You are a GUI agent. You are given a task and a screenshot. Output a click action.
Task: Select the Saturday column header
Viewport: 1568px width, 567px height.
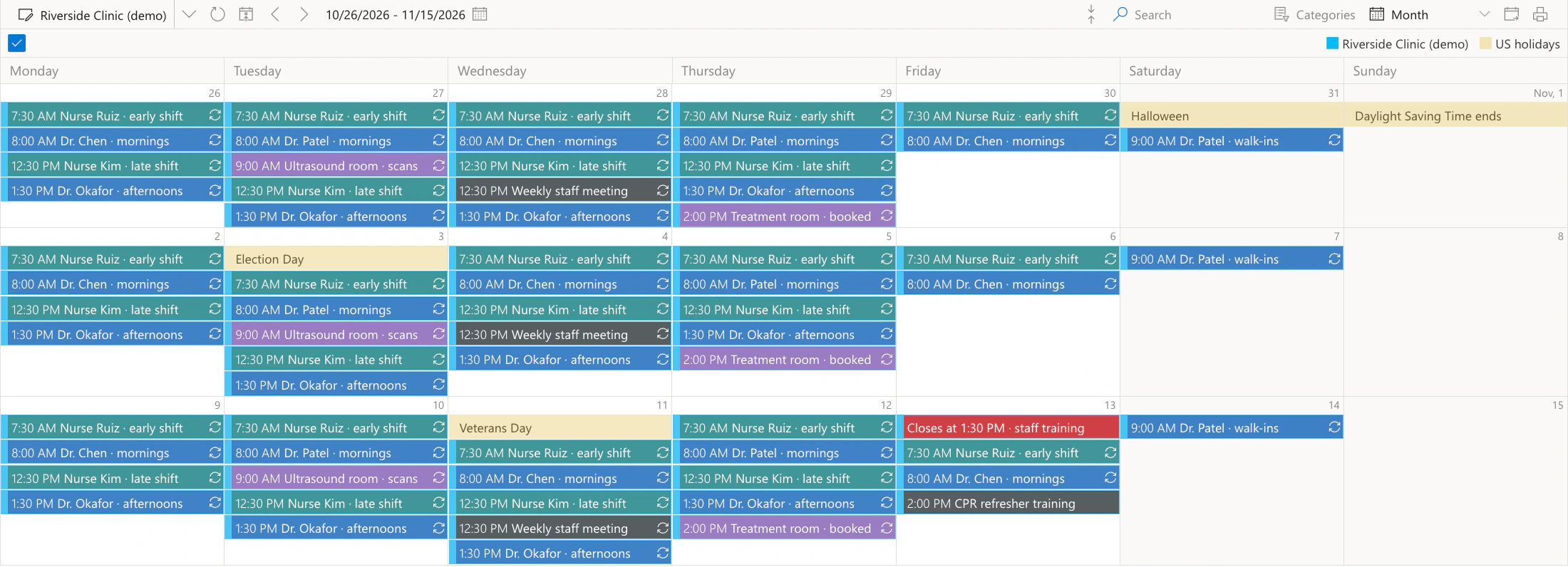pyautogui.click(x=1232, y=71)
